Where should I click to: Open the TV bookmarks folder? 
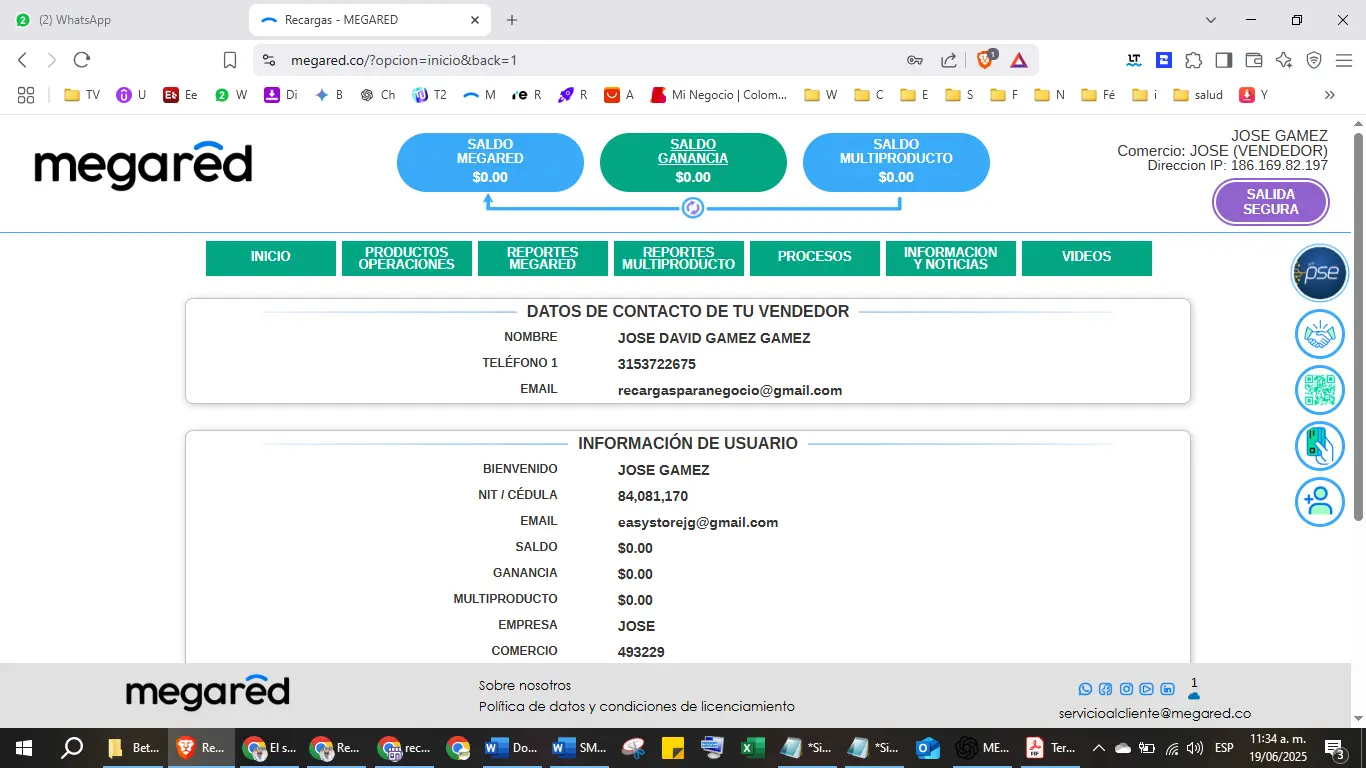(x=82, y=95)
